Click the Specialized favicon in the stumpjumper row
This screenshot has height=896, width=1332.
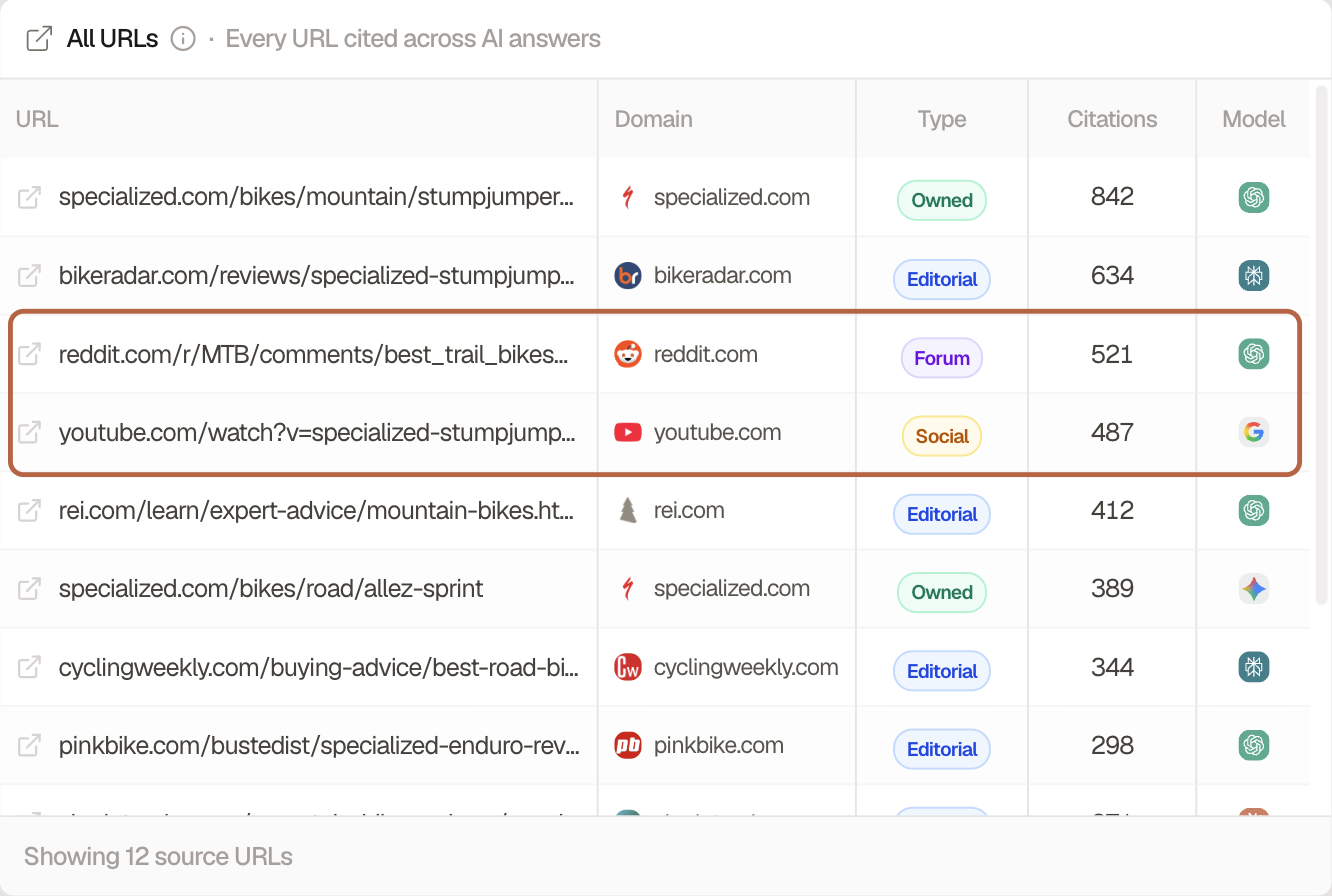628,197
